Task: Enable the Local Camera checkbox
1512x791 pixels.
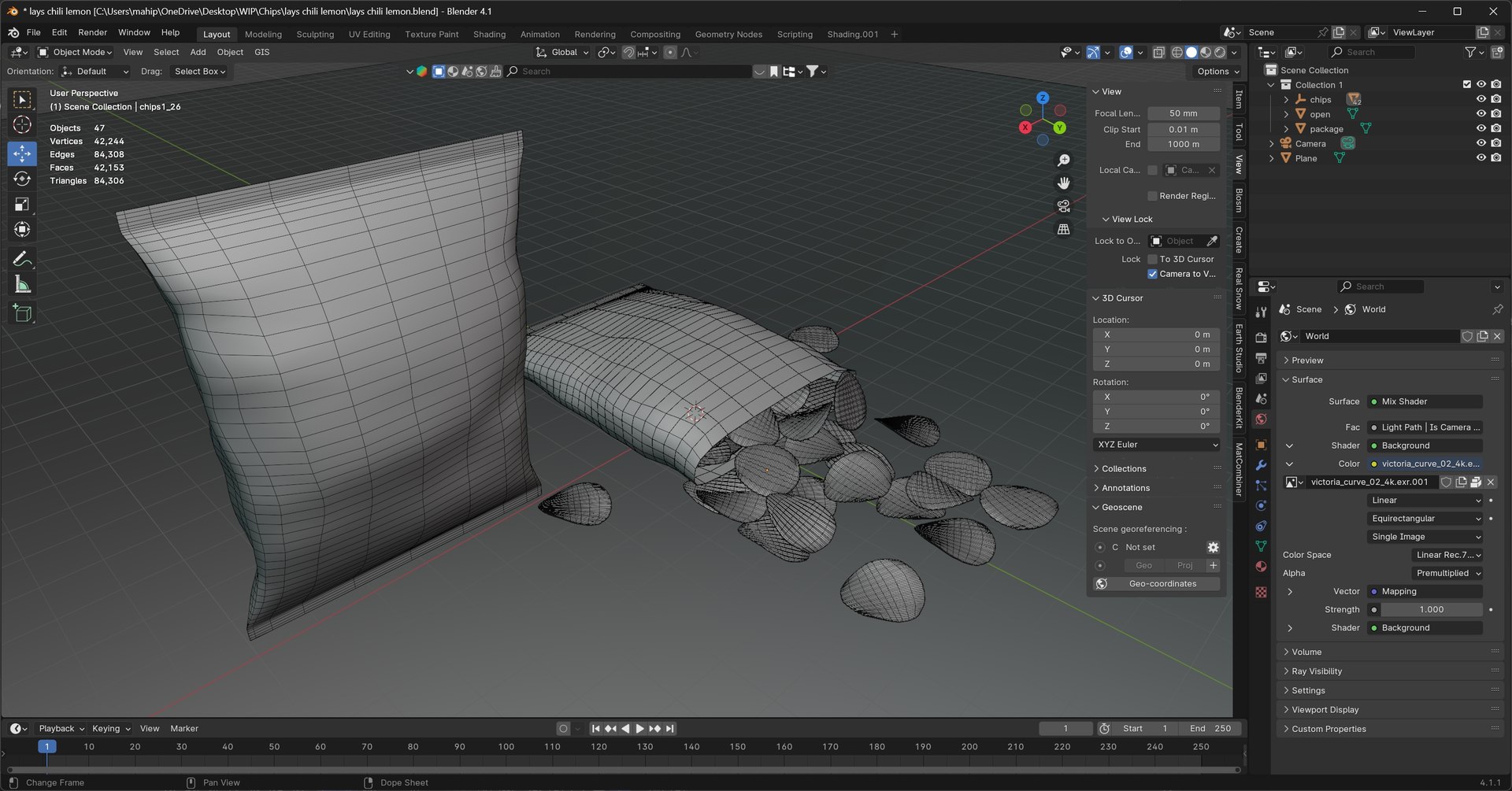Action: (1152, 170)
